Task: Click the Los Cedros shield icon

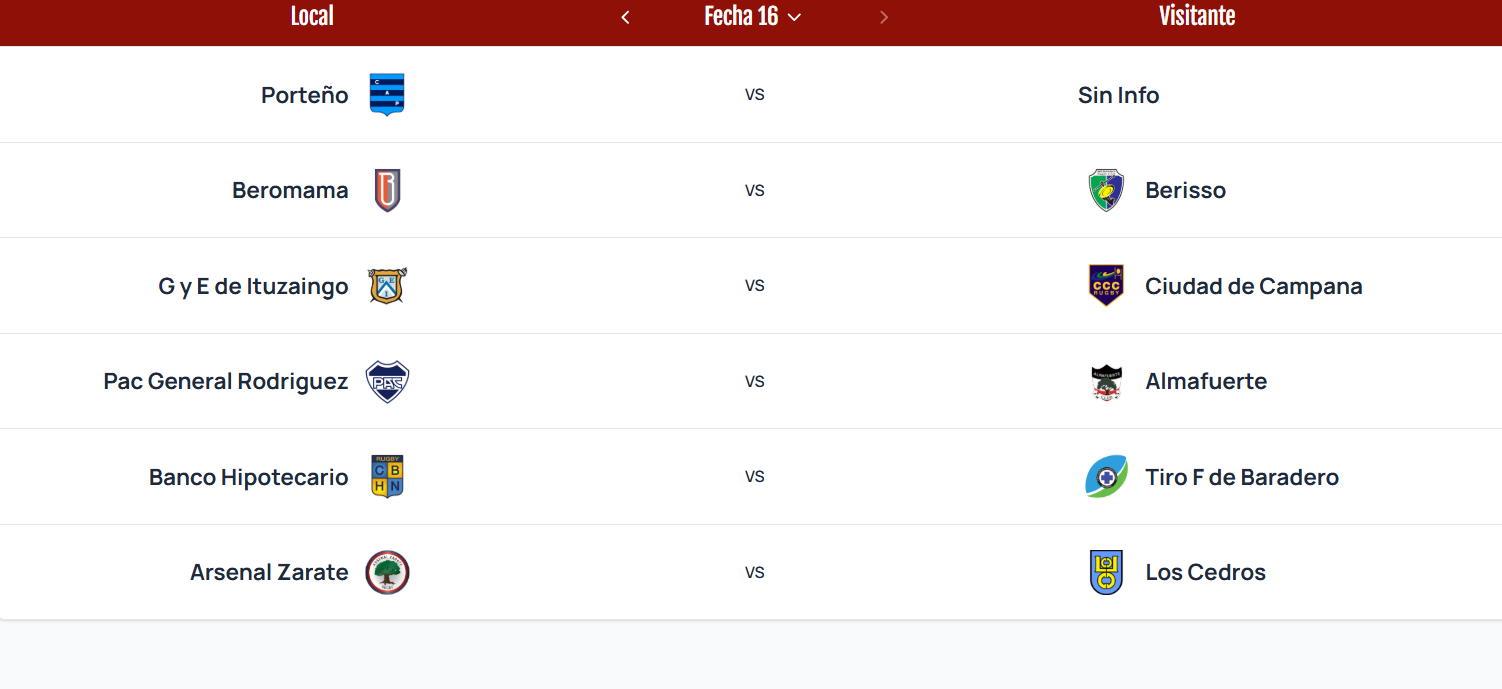Action: pyautogui.click(x=1106, y=572)
